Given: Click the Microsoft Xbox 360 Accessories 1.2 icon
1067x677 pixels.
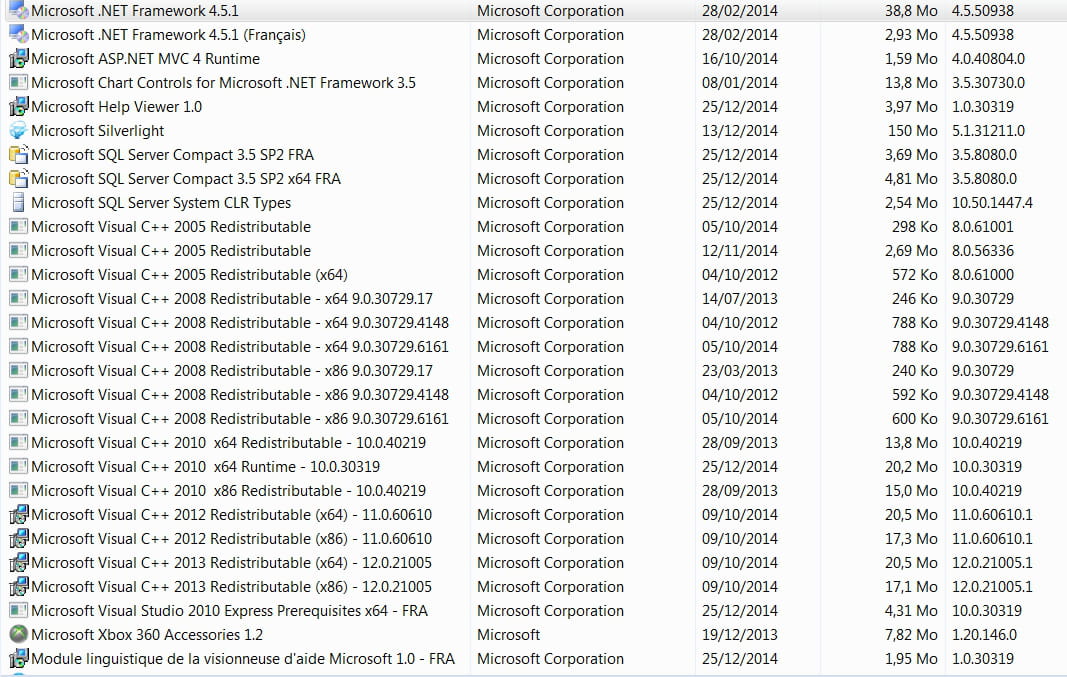Looking at the screenshot, I should tap(18, 634).
